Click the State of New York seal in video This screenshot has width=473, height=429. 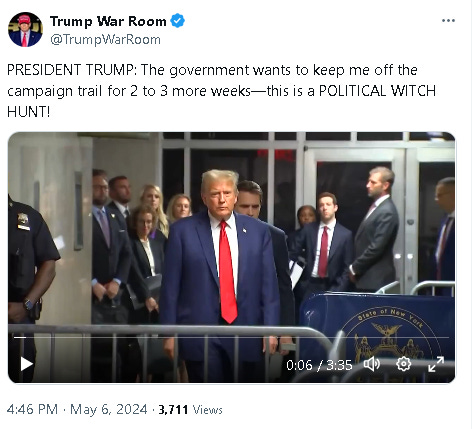389,335
